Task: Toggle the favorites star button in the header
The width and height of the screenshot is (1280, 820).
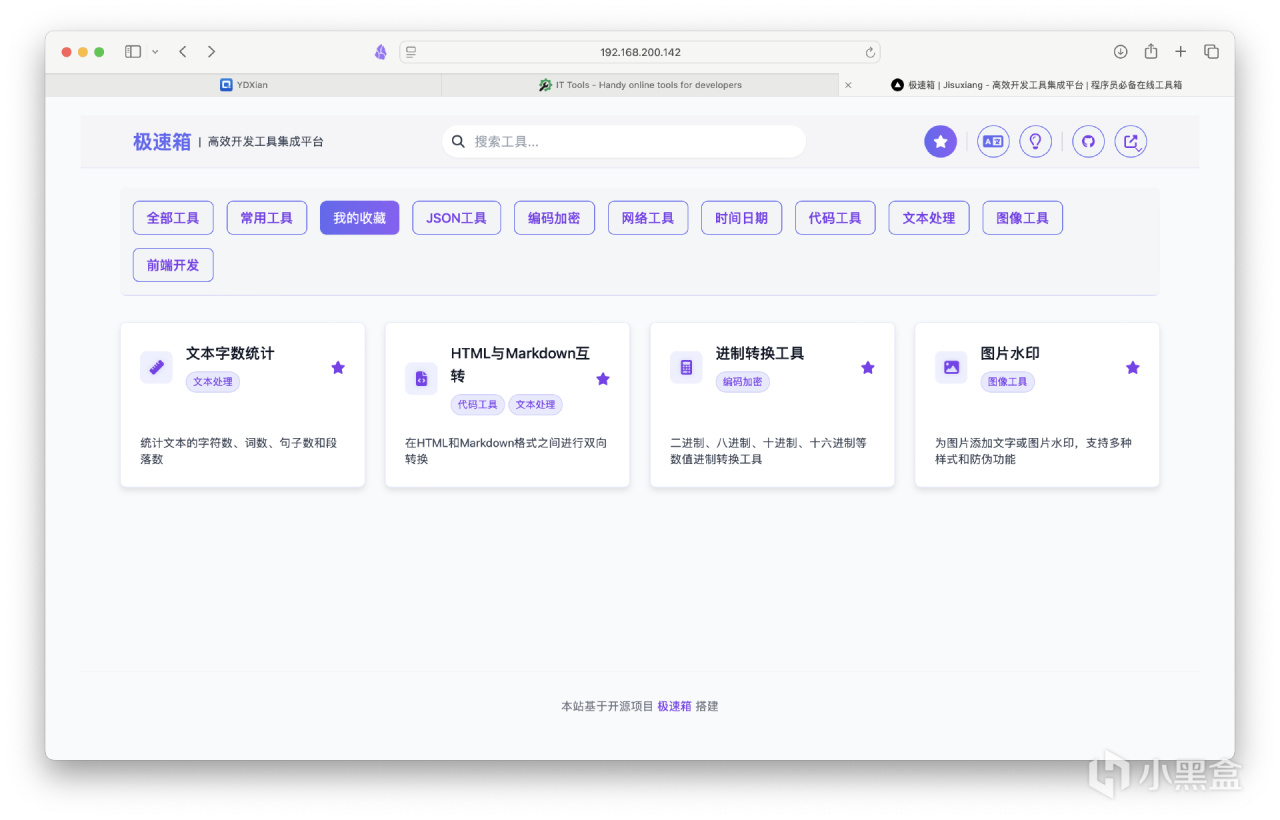Action: pyautogui.click(x=940, y=142)
